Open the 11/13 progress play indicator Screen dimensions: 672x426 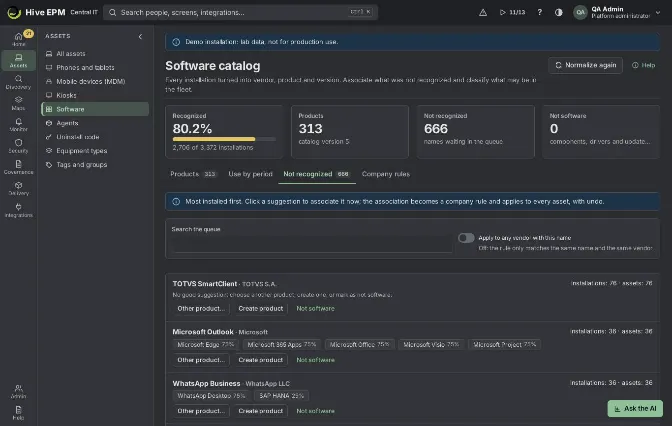point(512,12)
